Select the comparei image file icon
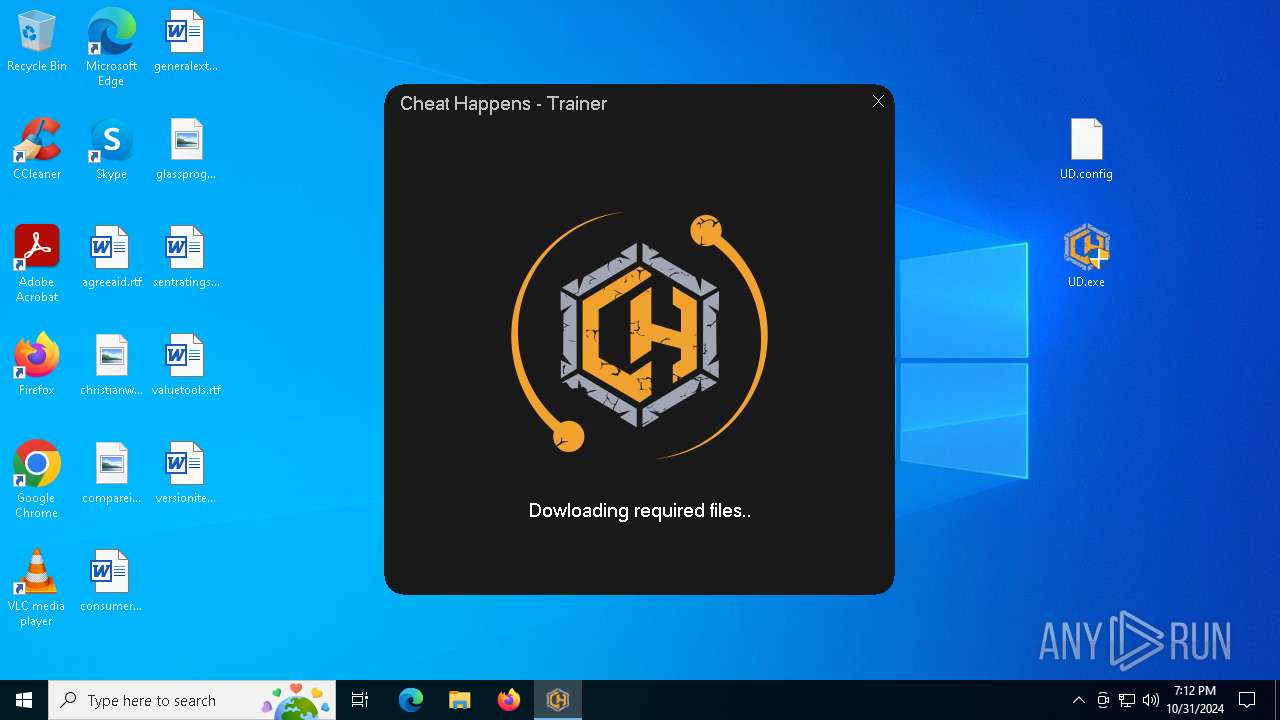Screen dimensions: 1280x720 point(111,474)
